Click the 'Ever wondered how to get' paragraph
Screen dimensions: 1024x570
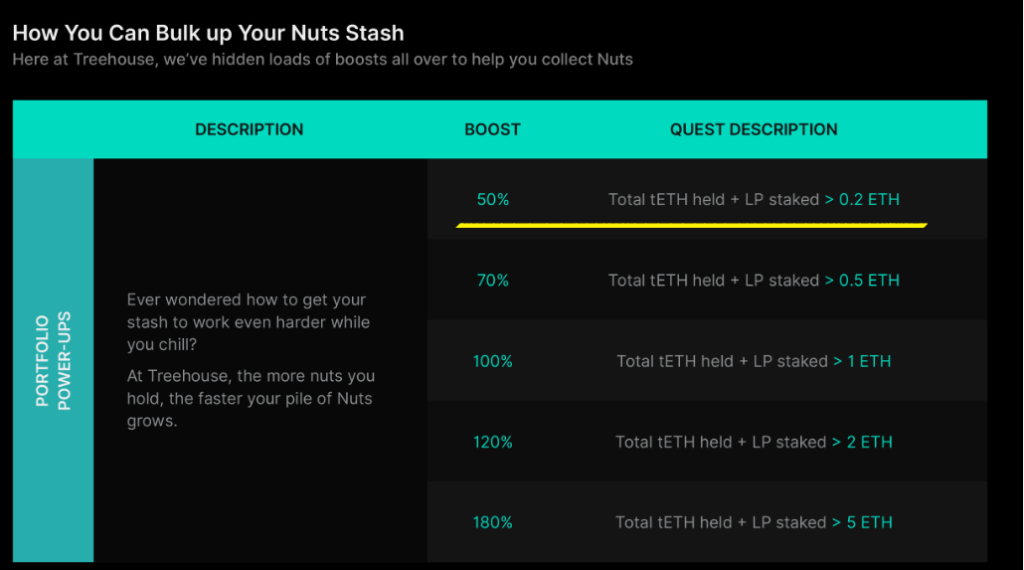248,322
